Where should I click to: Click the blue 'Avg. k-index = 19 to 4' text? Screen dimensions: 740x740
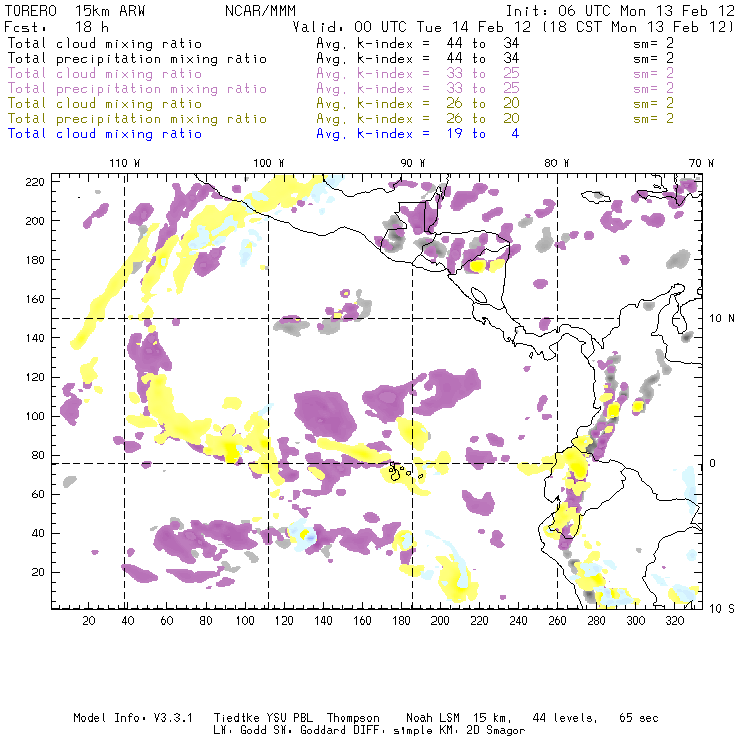(418, 134)
